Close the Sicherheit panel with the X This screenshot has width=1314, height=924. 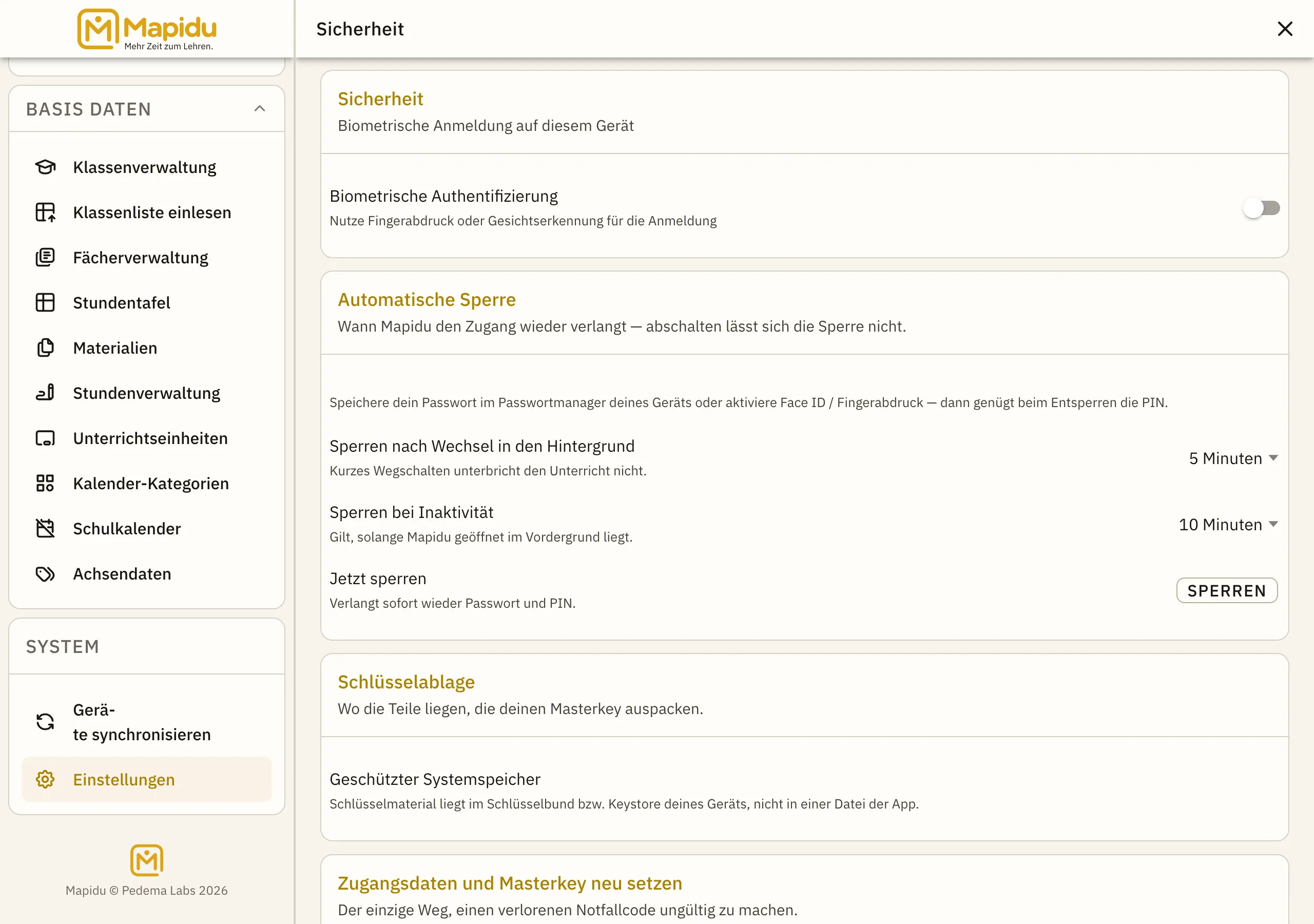[1285, 29]
